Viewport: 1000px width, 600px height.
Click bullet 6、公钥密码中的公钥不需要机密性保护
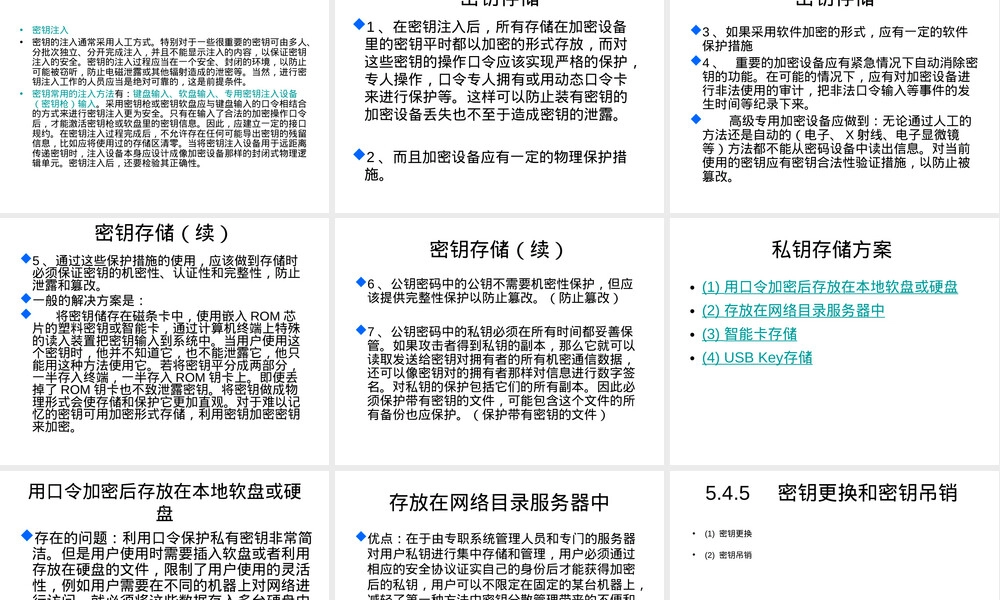(500, 291)
